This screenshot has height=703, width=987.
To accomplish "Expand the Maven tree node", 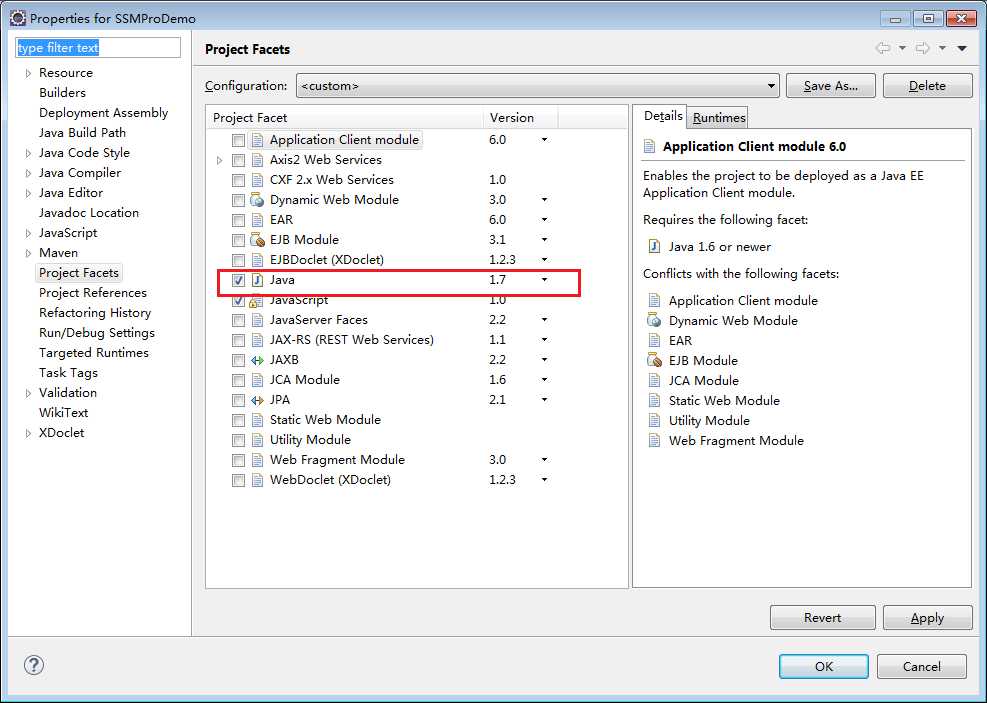I will coord(28,253).
